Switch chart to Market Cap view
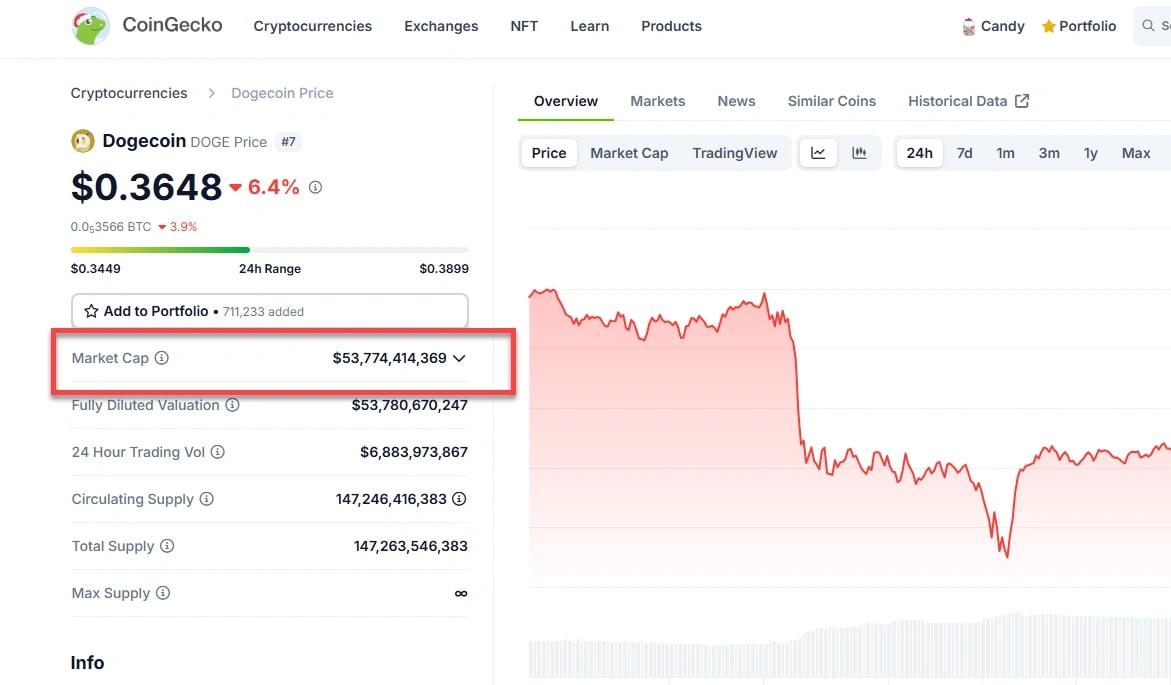This screenshot has height=685, width=1171. tap(629, 153)
